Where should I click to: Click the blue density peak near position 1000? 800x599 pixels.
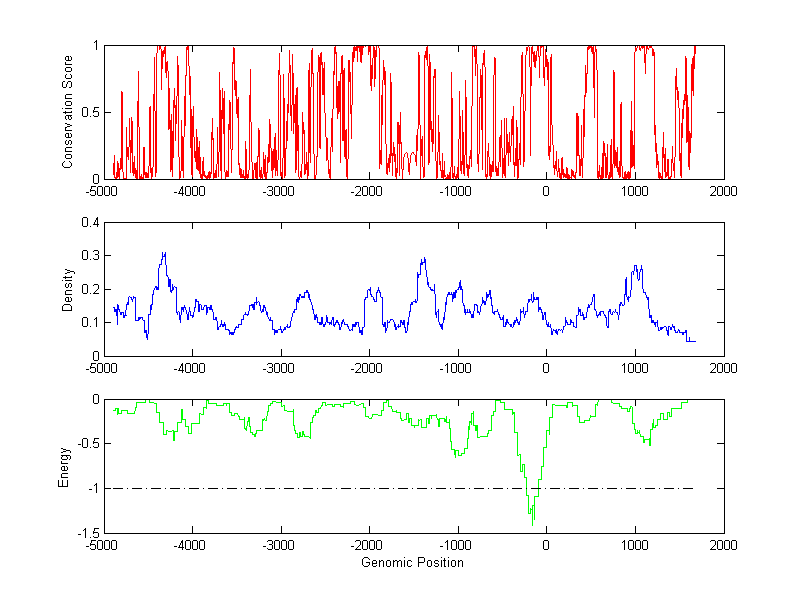click(636, 266)
